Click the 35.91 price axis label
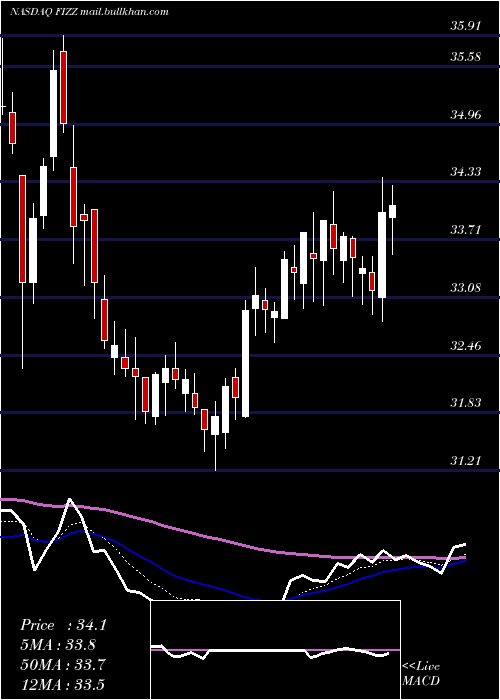 [x=466, y=26]
